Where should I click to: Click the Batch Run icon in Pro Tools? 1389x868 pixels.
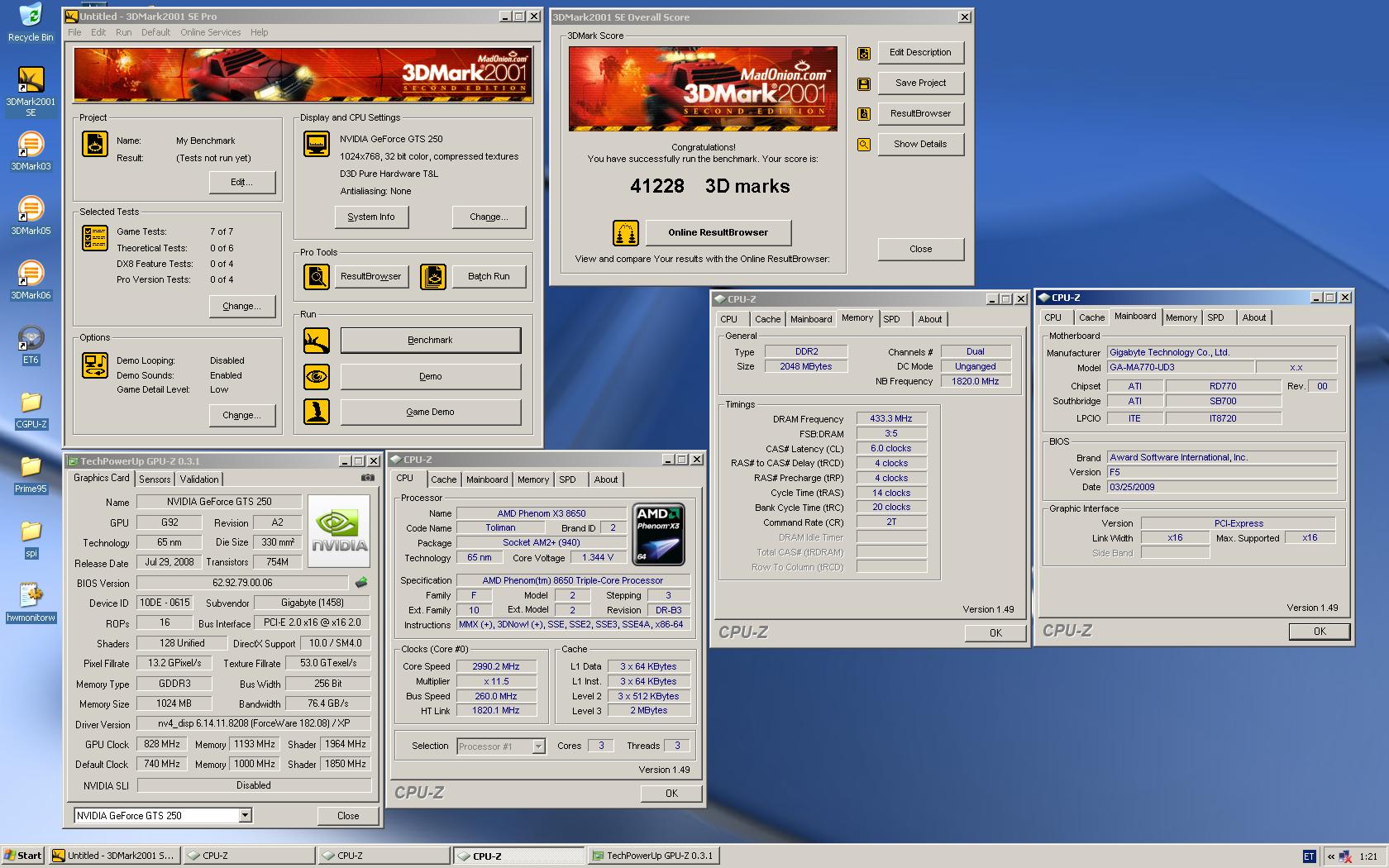[433, 277]
